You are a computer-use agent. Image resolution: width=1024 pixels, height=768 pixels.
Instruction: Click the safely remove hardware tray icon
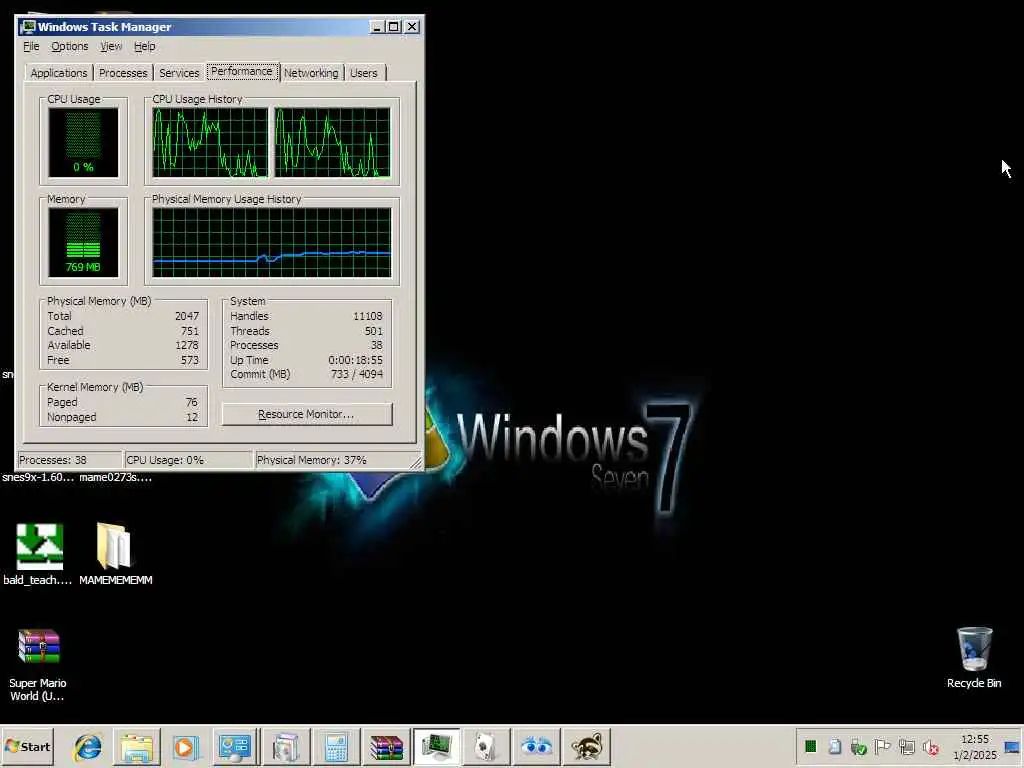[858, 746]
